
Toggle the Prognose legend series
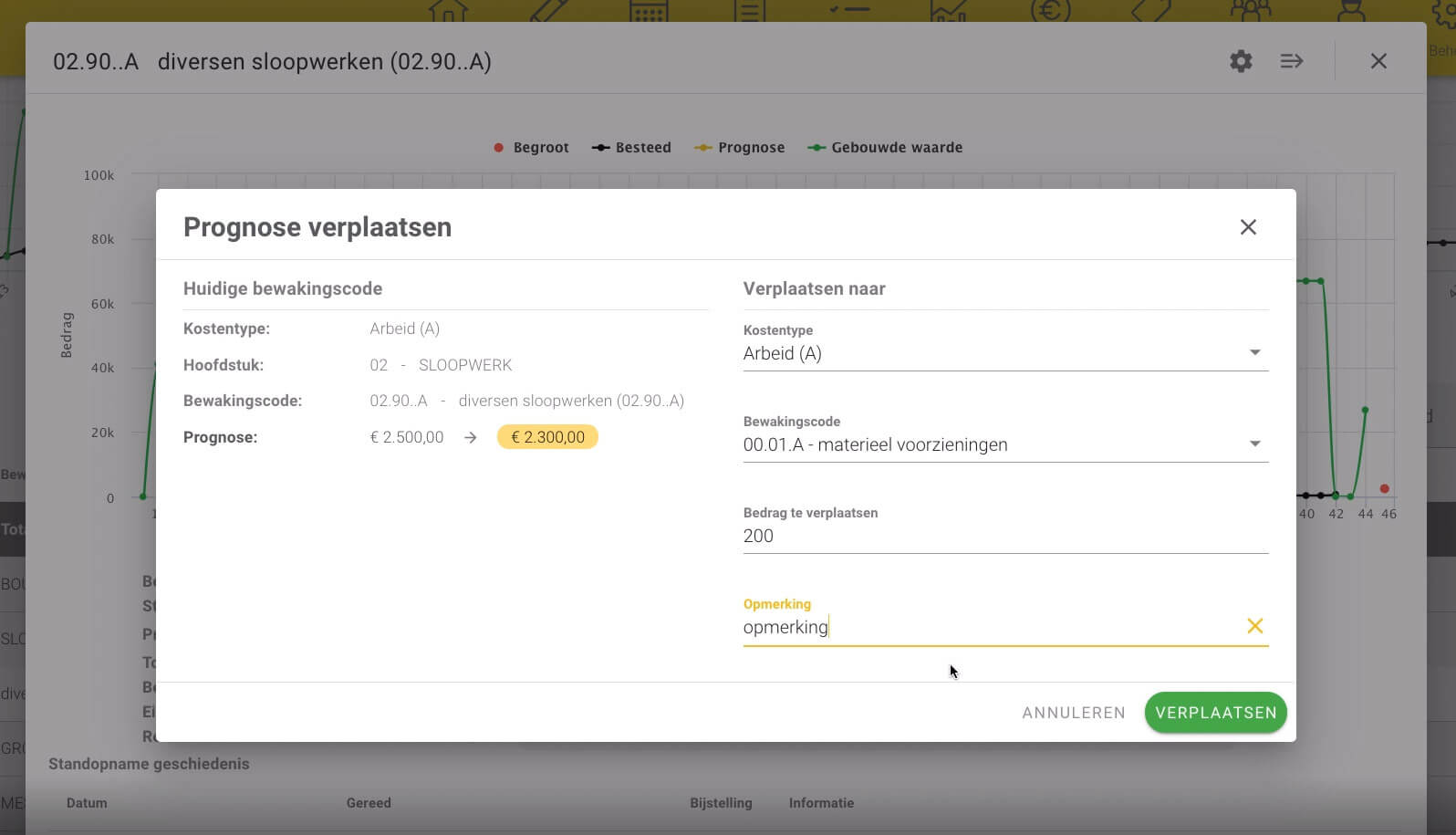[x=739, y=147]
